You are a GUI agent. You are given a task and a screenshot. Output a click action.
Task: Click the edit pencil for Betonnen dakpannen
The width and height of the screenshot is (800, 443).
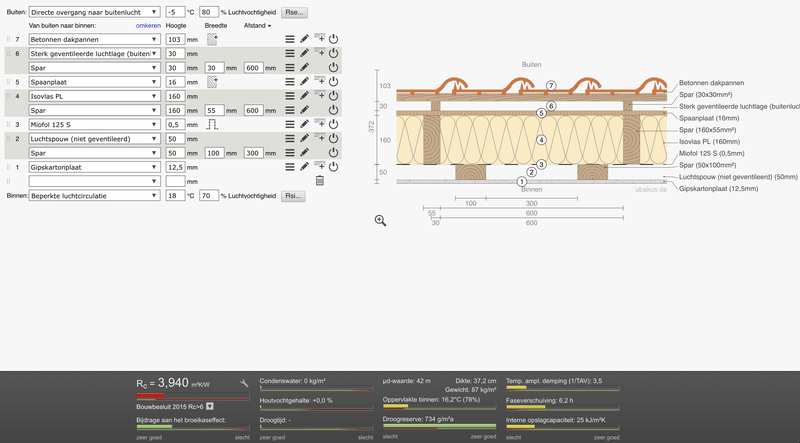tap(305, 39)
